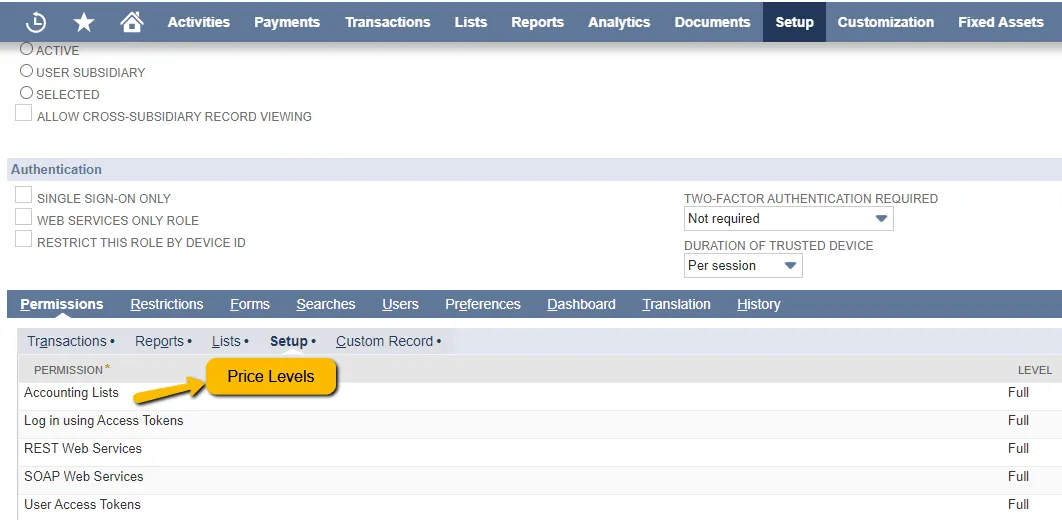Go to the Home icon
1062x520 pixels.
coord(131,22)
